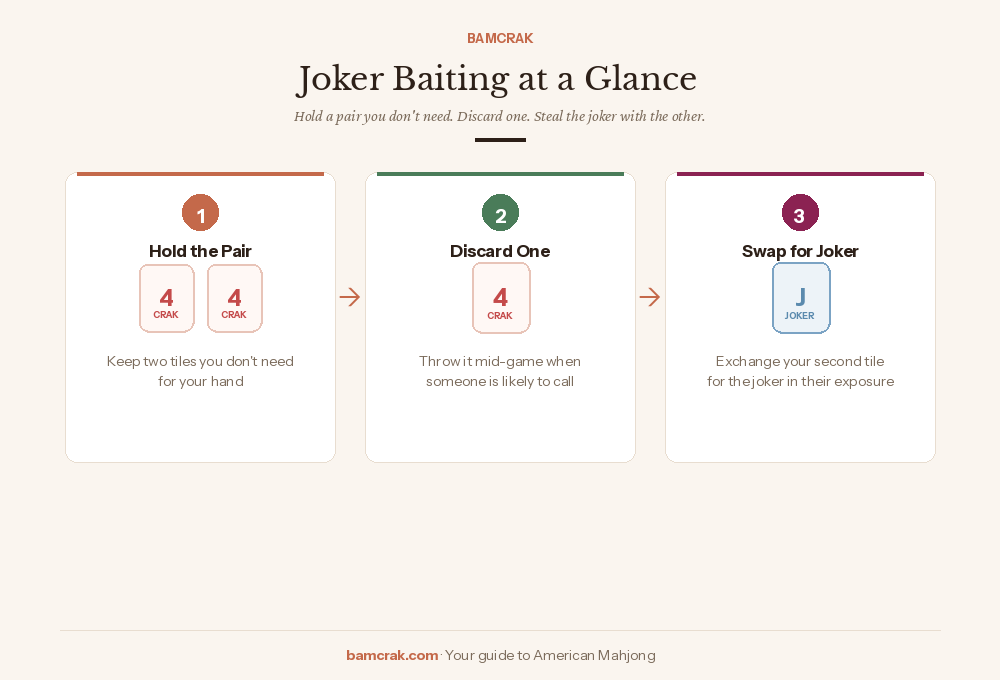Viewport: 1000px width, 680px height.
Task: Select the Swap for Joker heading
Action: (x=800, y=251)
